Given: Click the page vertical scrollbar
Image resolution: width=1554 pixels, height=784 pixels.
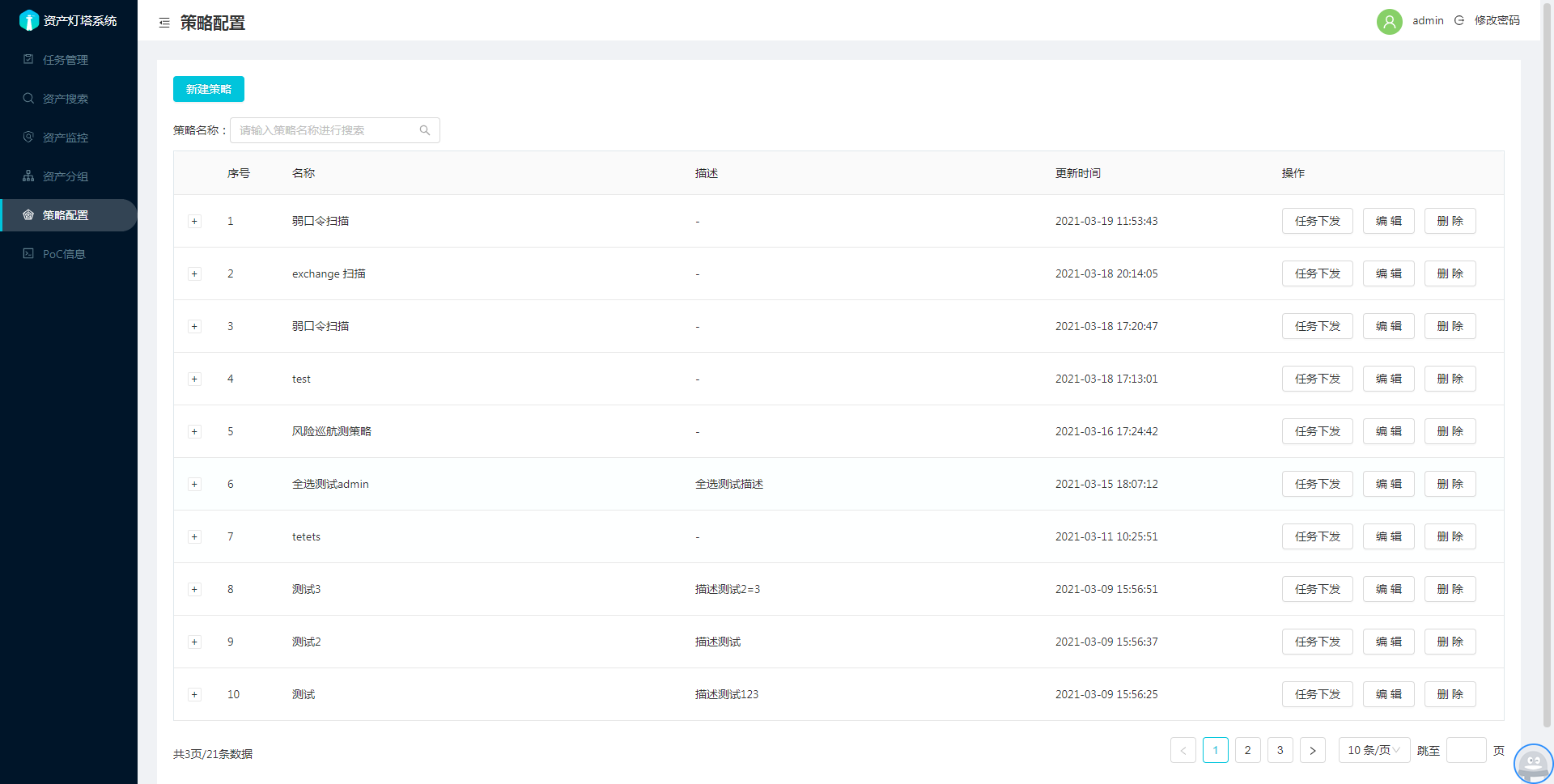Looking at the screenshot, I should [x=1548, y=364].
